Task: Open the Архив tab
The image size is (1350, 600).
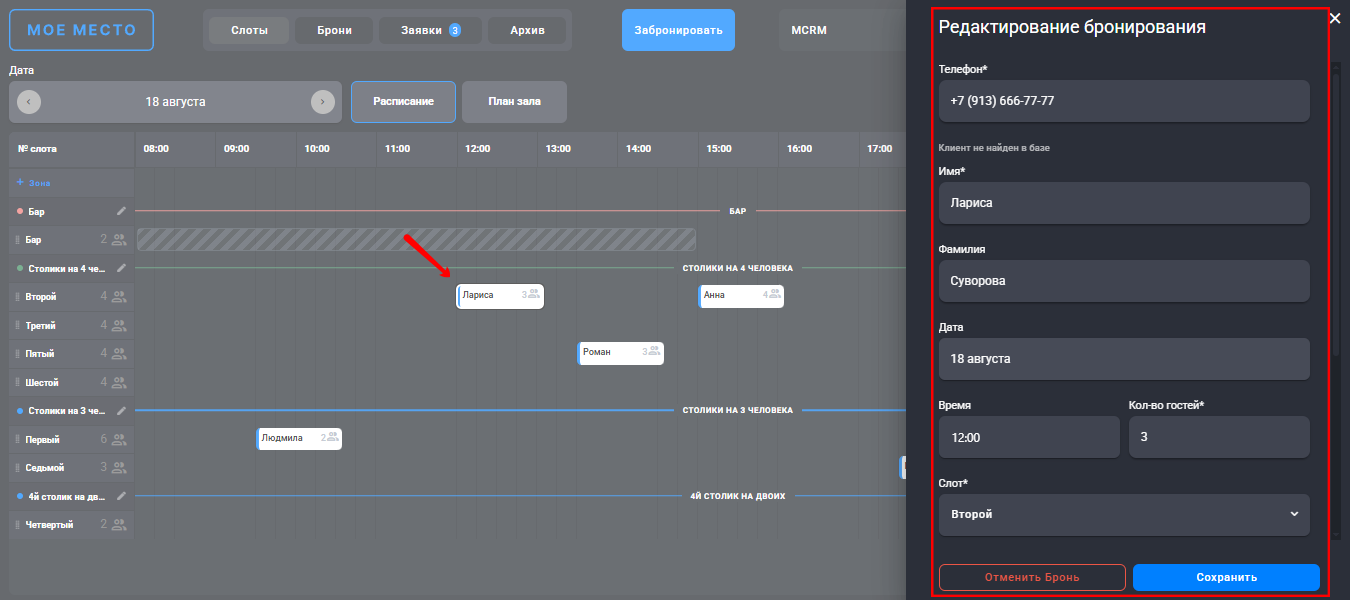Action: point(527,30)
